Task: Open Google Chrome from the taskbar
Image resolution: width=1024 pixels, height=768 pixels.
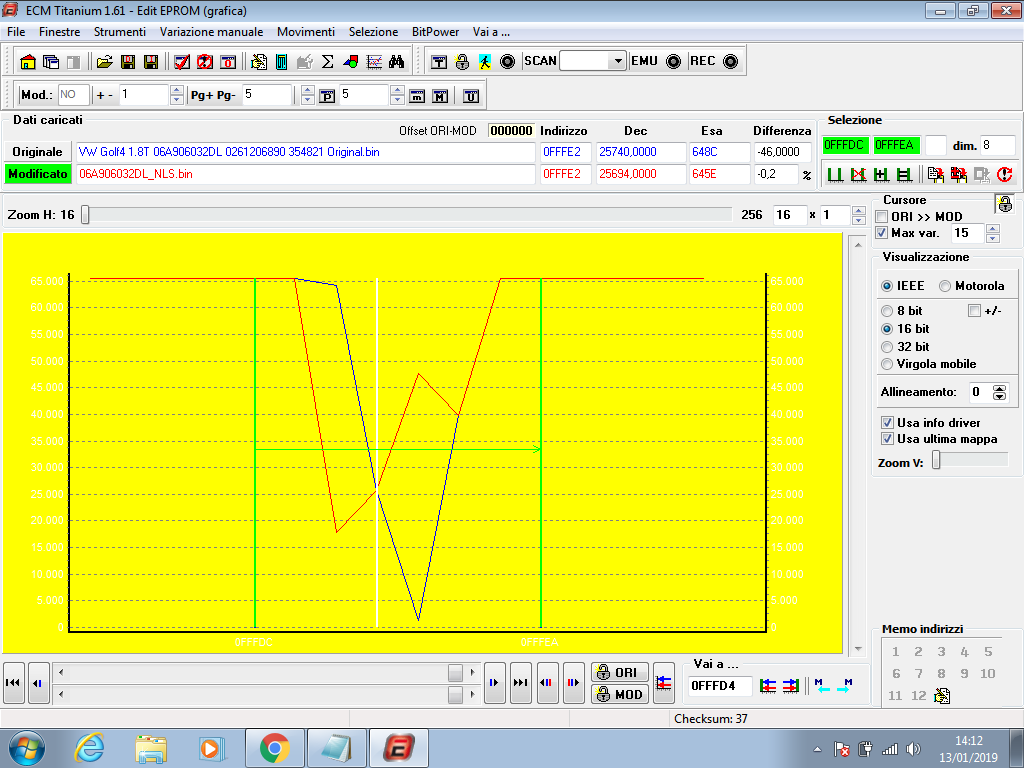Action: click(274, 747)
